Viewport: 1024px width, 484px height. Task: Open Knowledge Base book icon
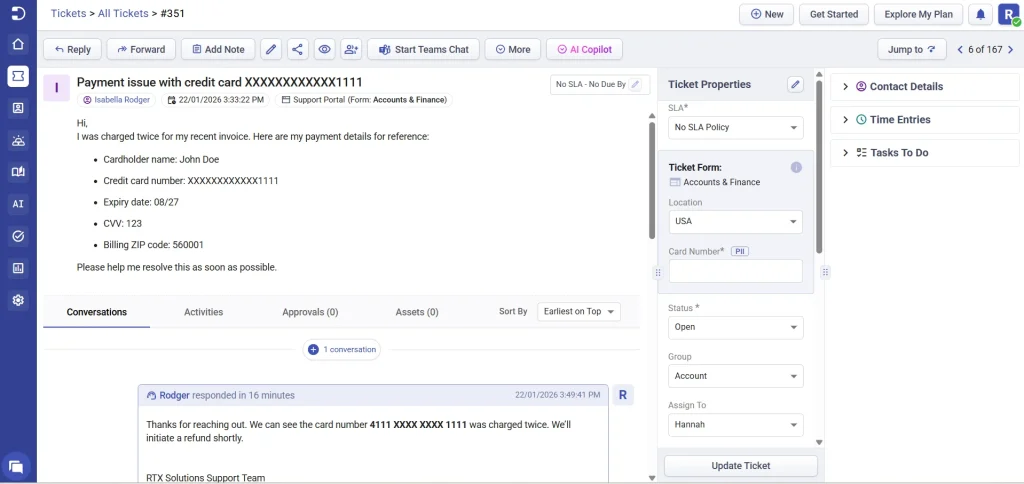18,172
